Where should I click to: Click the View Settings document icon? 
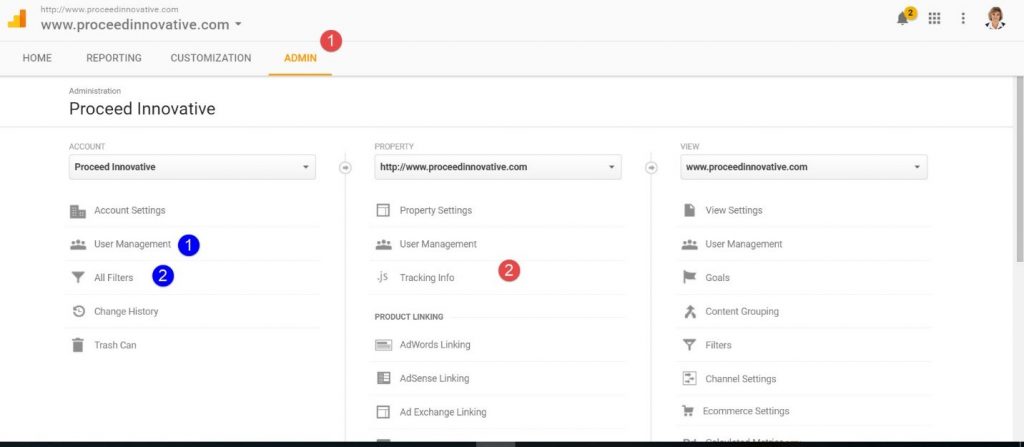[x=689, y=210]
